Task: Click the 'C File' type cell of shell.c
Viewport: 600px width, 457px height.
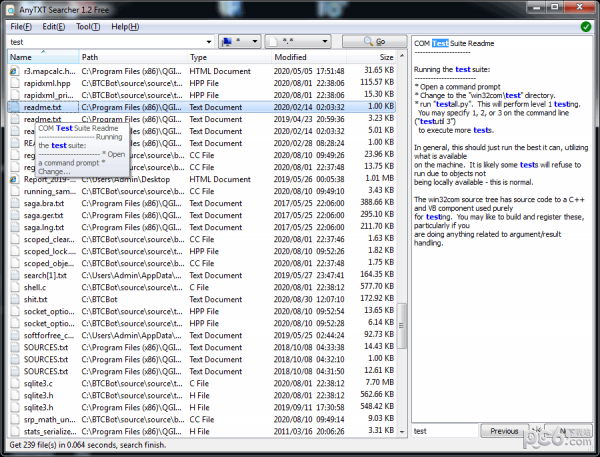Action: tap(199, 287)
